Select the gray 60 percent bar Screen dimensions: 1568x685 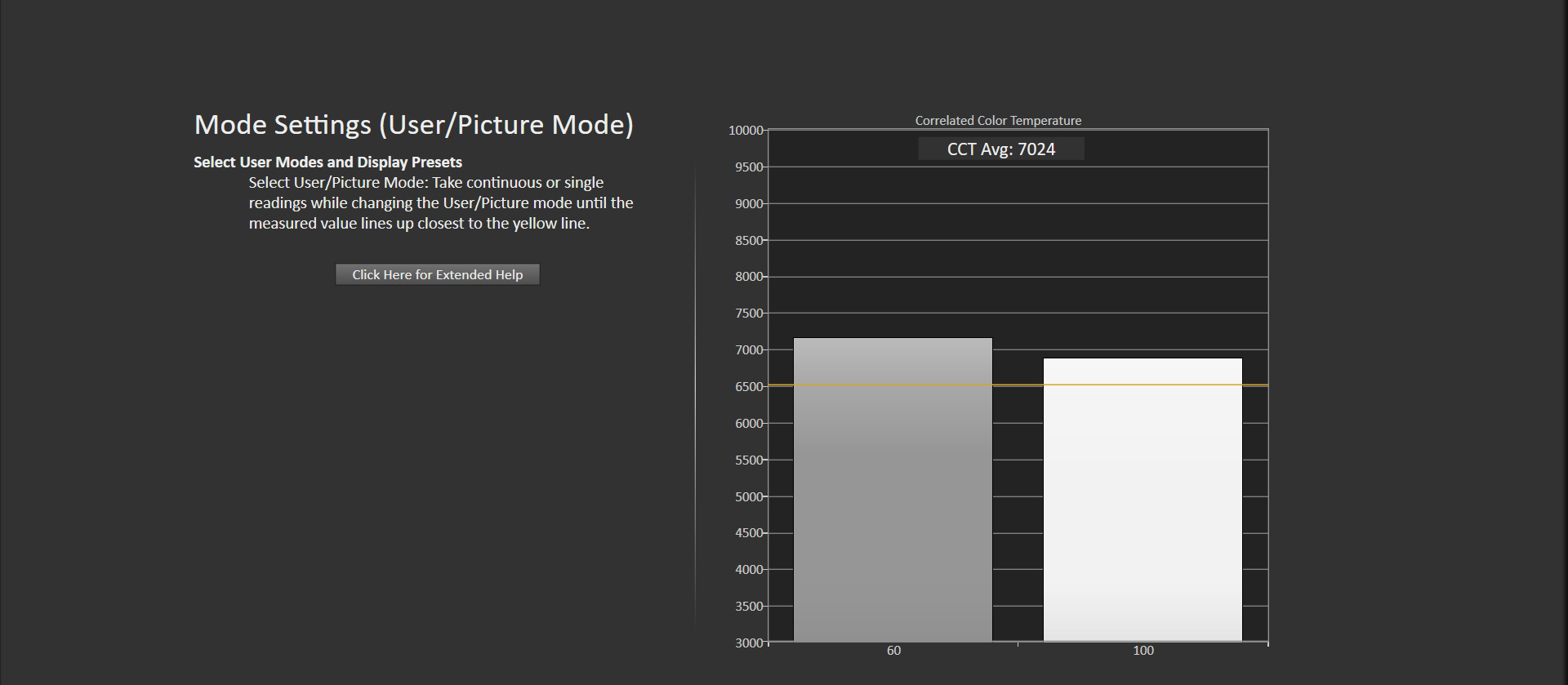tap(893, 490)
